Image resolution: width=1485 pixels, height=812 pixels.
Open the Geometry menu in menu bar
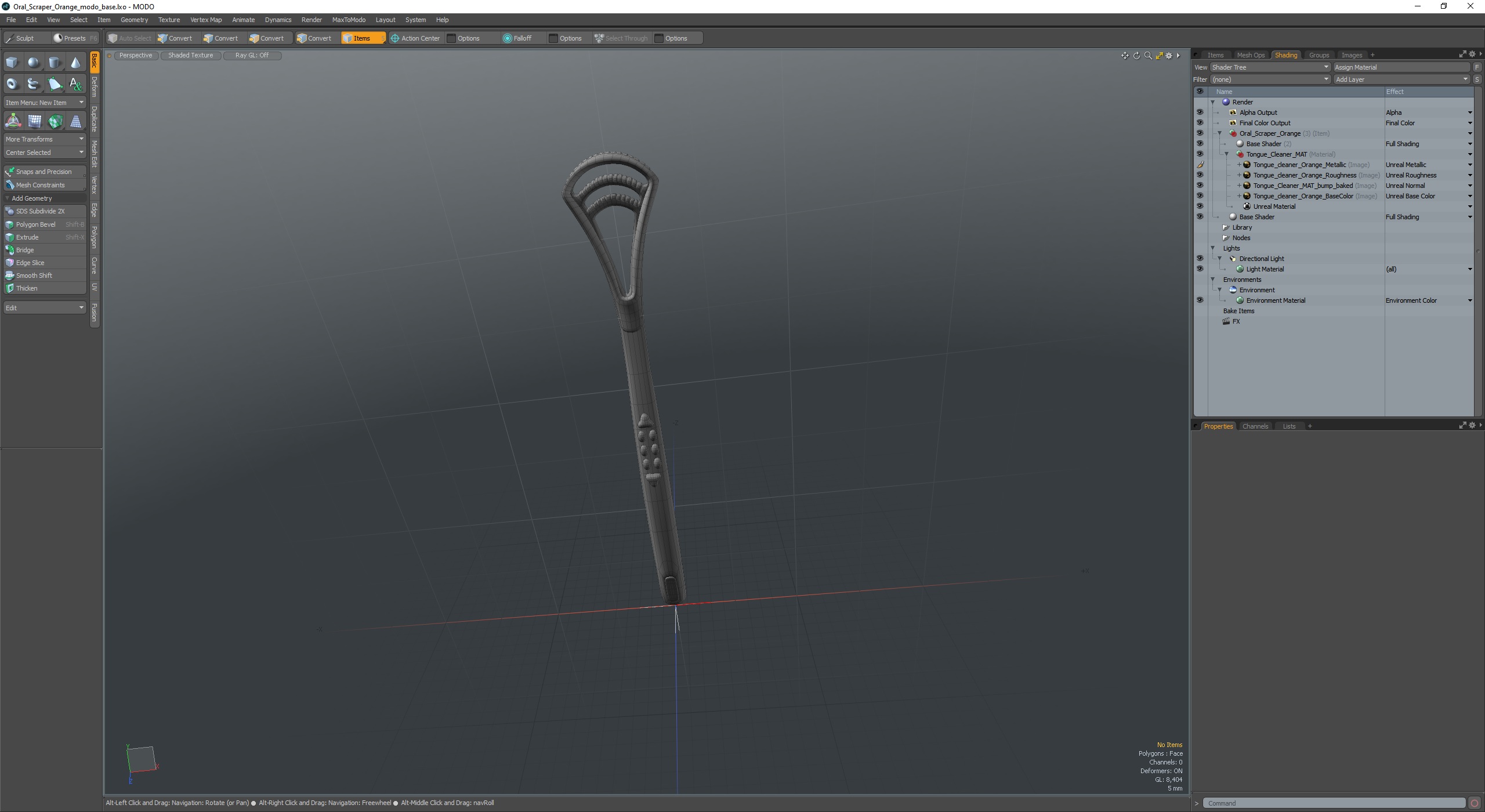tap(134, 19)
